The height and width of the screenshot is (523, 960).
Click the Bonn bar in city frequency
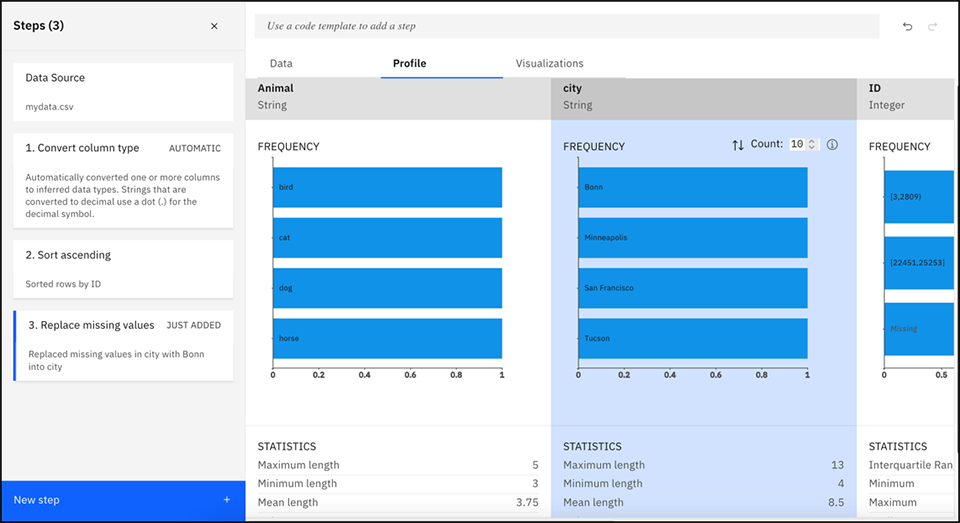692,187
